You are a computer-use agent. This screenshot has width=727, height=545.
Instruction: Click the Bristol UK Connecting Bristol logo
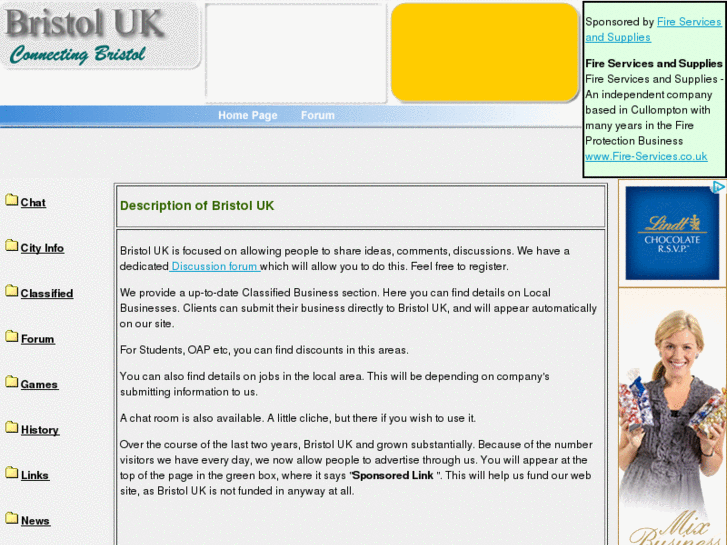coord(101,36)
